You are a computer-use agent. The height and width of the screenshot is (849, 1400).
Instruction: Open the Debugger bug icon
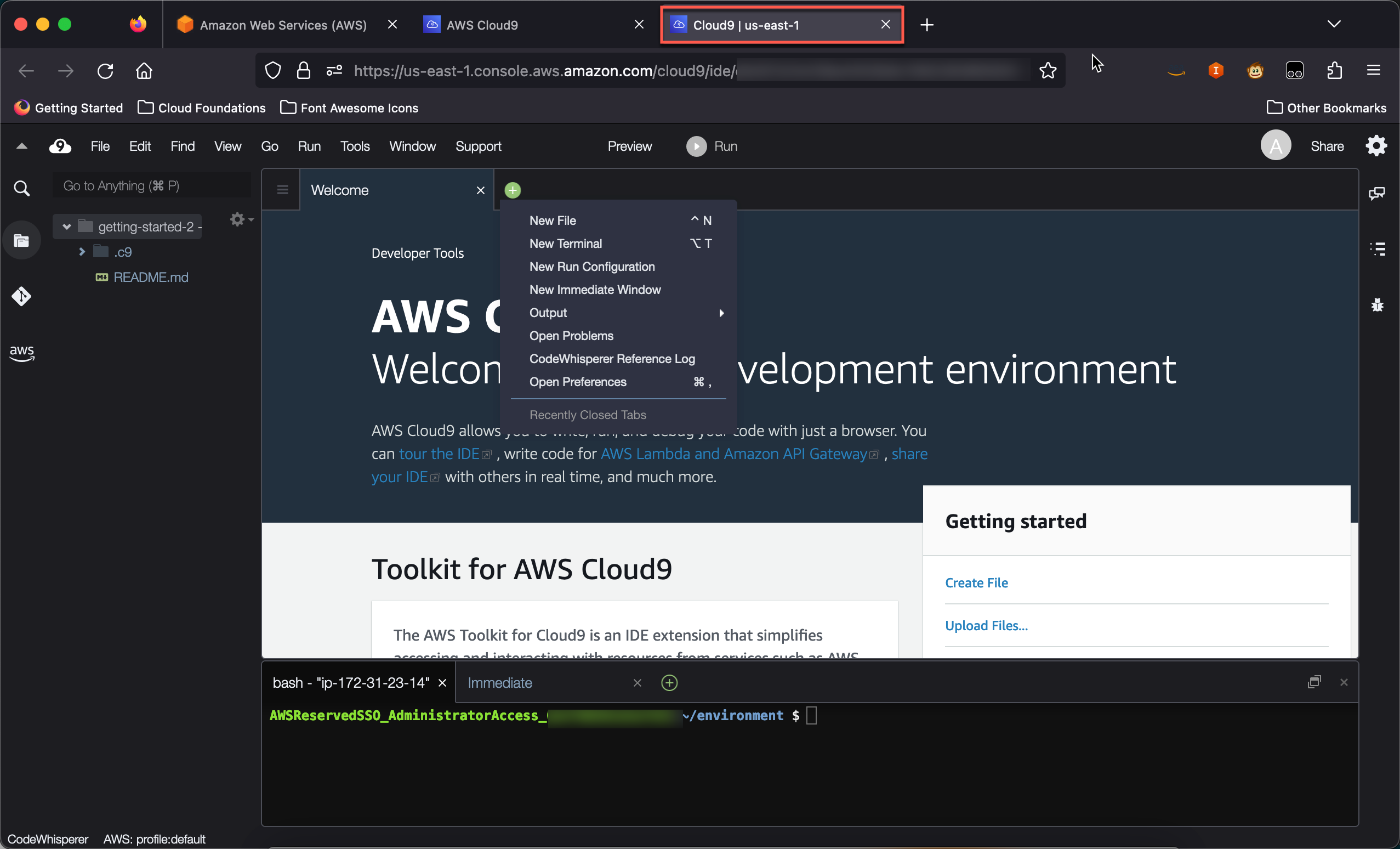tap(1378, 305)
